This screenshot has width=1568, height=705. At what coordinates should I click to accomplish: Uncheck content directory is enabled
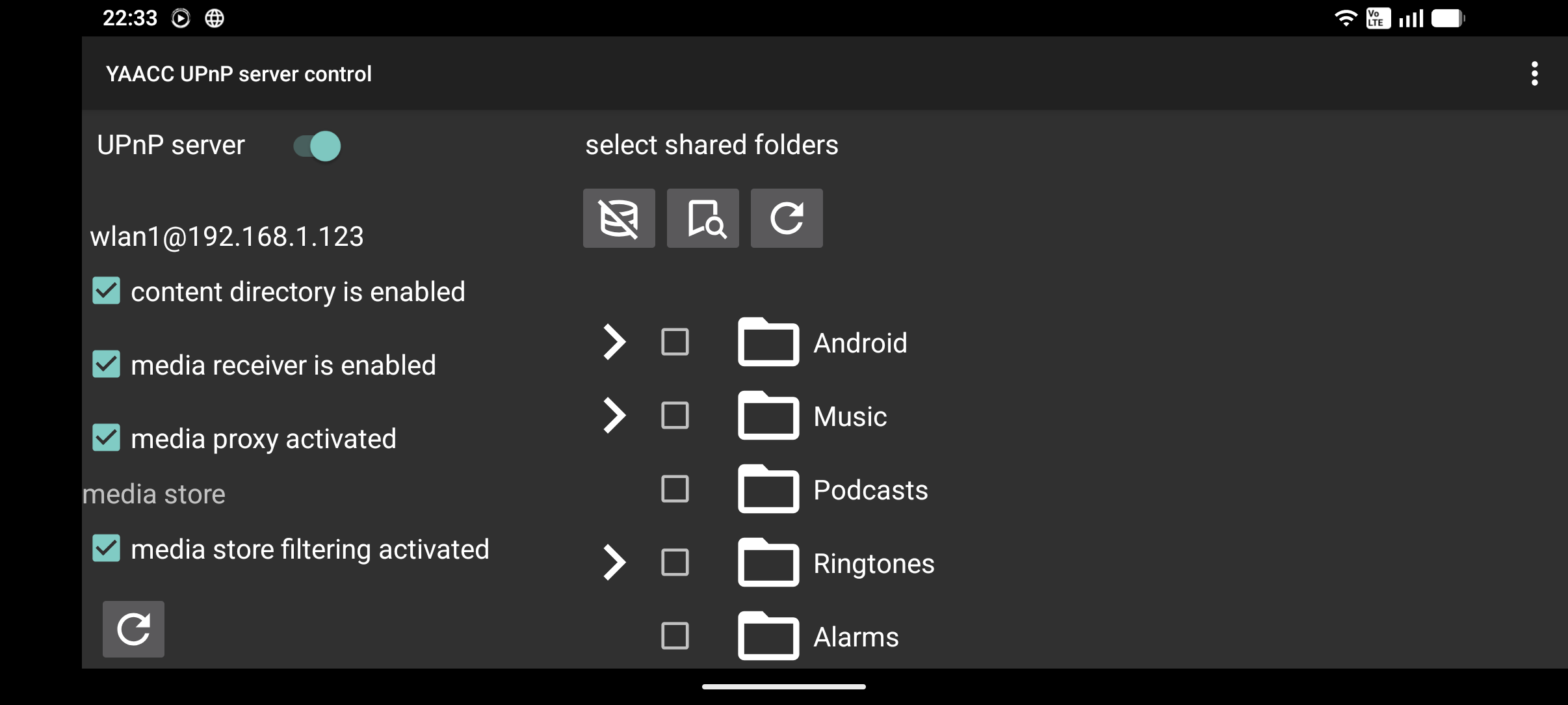(107, 291)
